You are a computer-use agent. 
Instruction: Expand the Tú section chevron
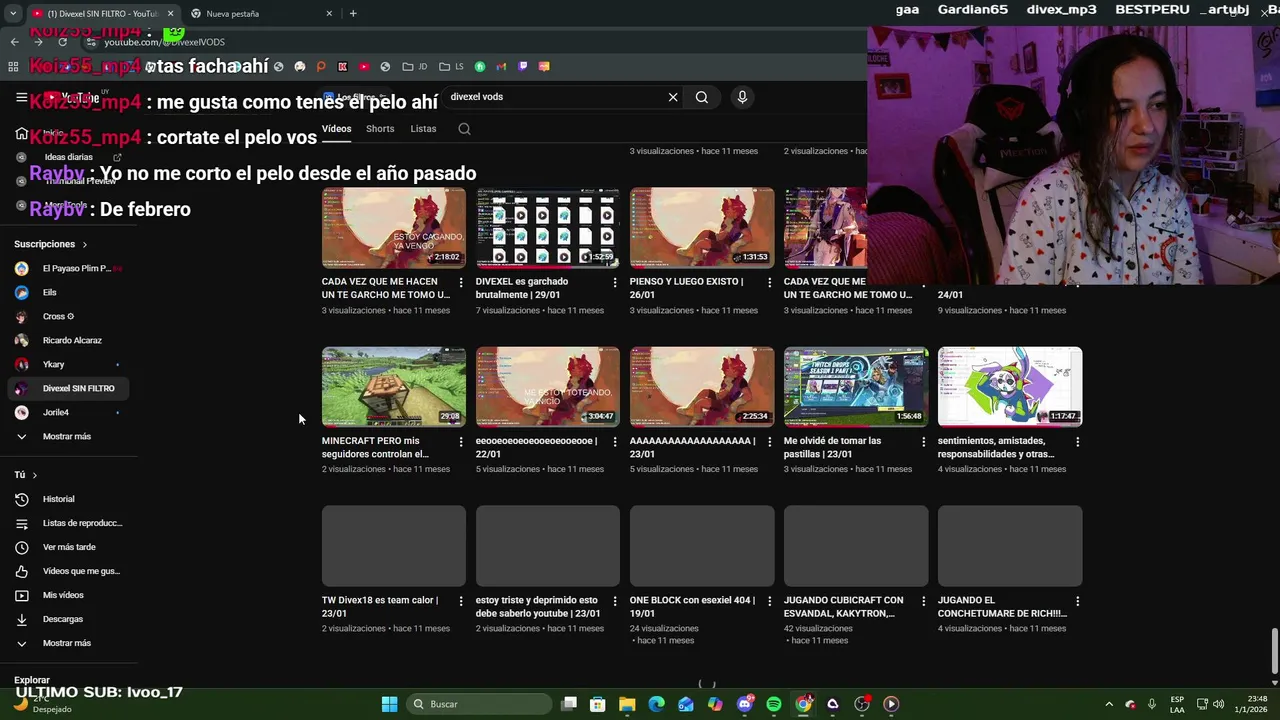coord(34,475)
